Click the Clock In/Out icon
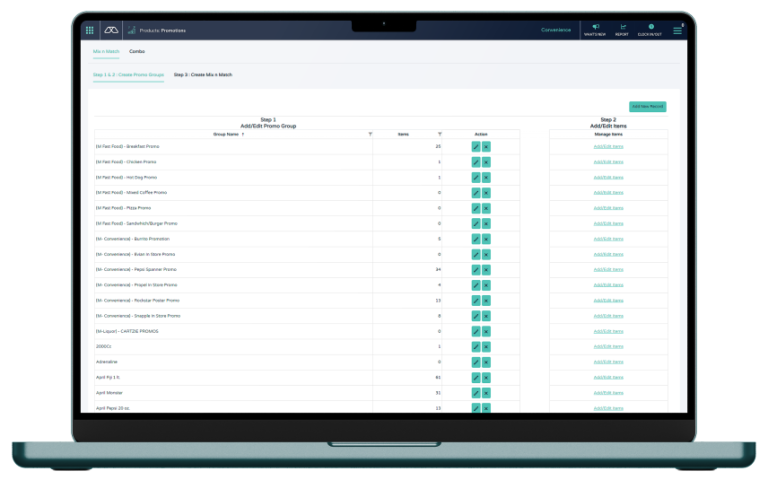Image resolution: width=768 pixels, height=480 pixels. [651, 29]
